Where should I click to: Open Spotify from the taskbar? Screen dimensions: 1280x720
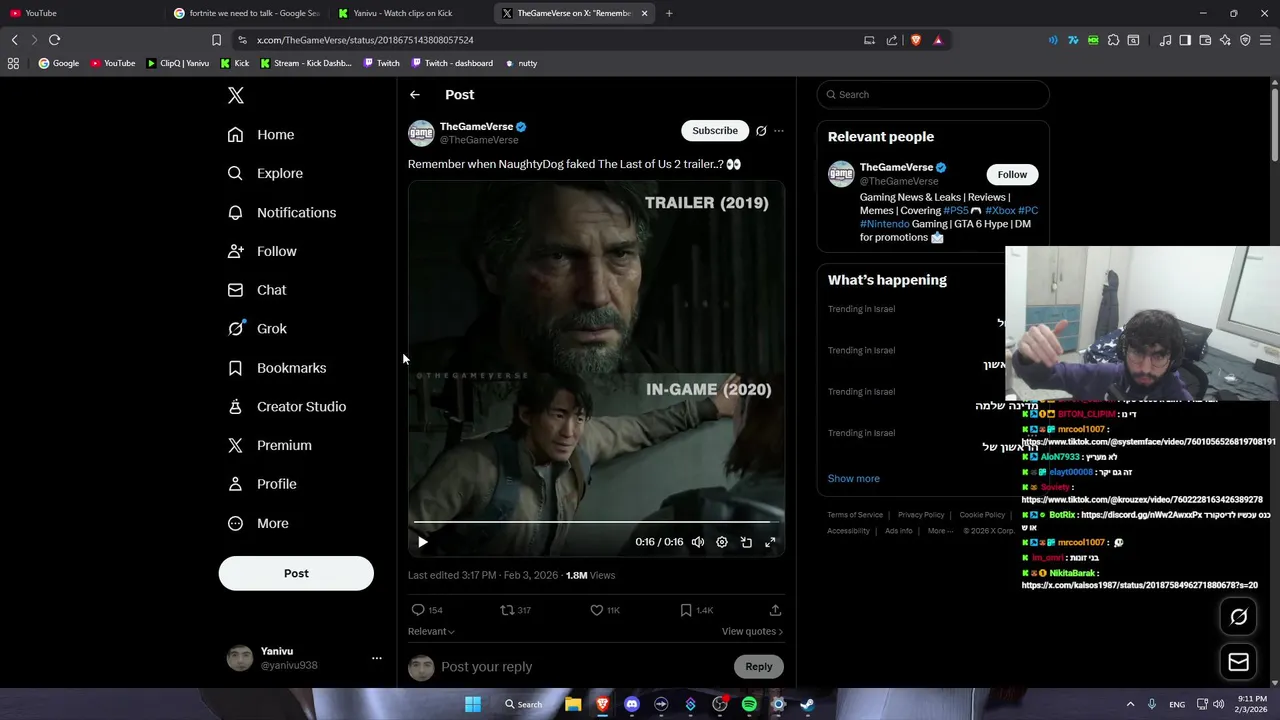[x=749, y=704]
